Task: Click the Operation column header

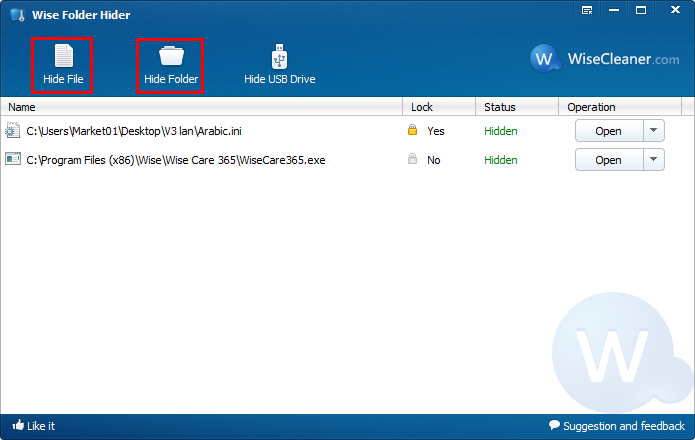Action: pos(620,107)
